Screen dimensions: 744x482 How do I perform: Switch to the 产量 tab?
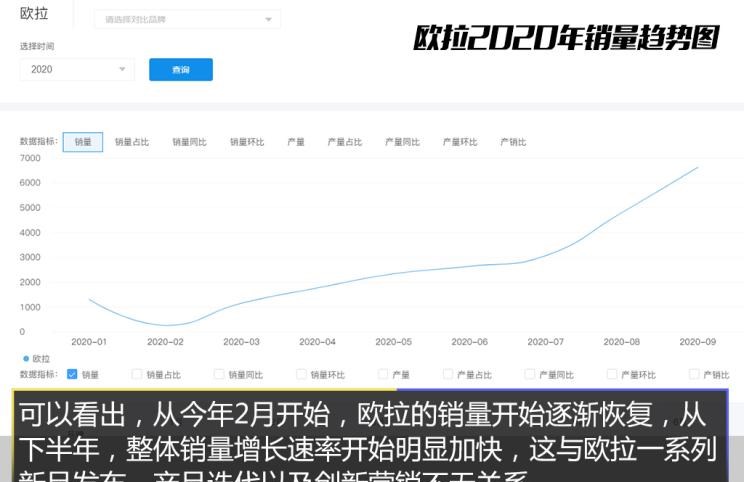[296, 142]
